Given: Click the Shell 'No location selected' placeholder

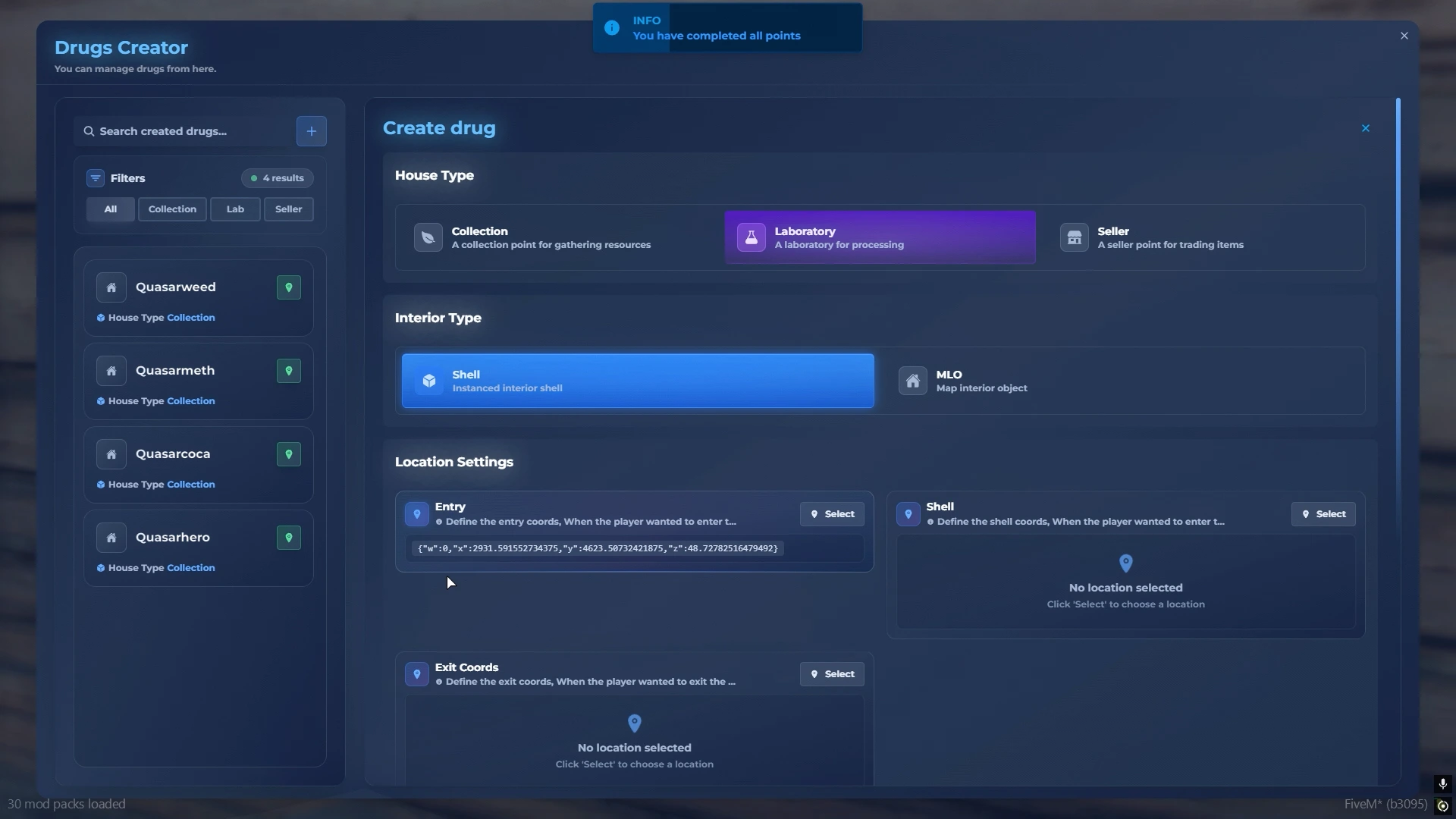Looking at the screenshot, I should coord(1125,582).
